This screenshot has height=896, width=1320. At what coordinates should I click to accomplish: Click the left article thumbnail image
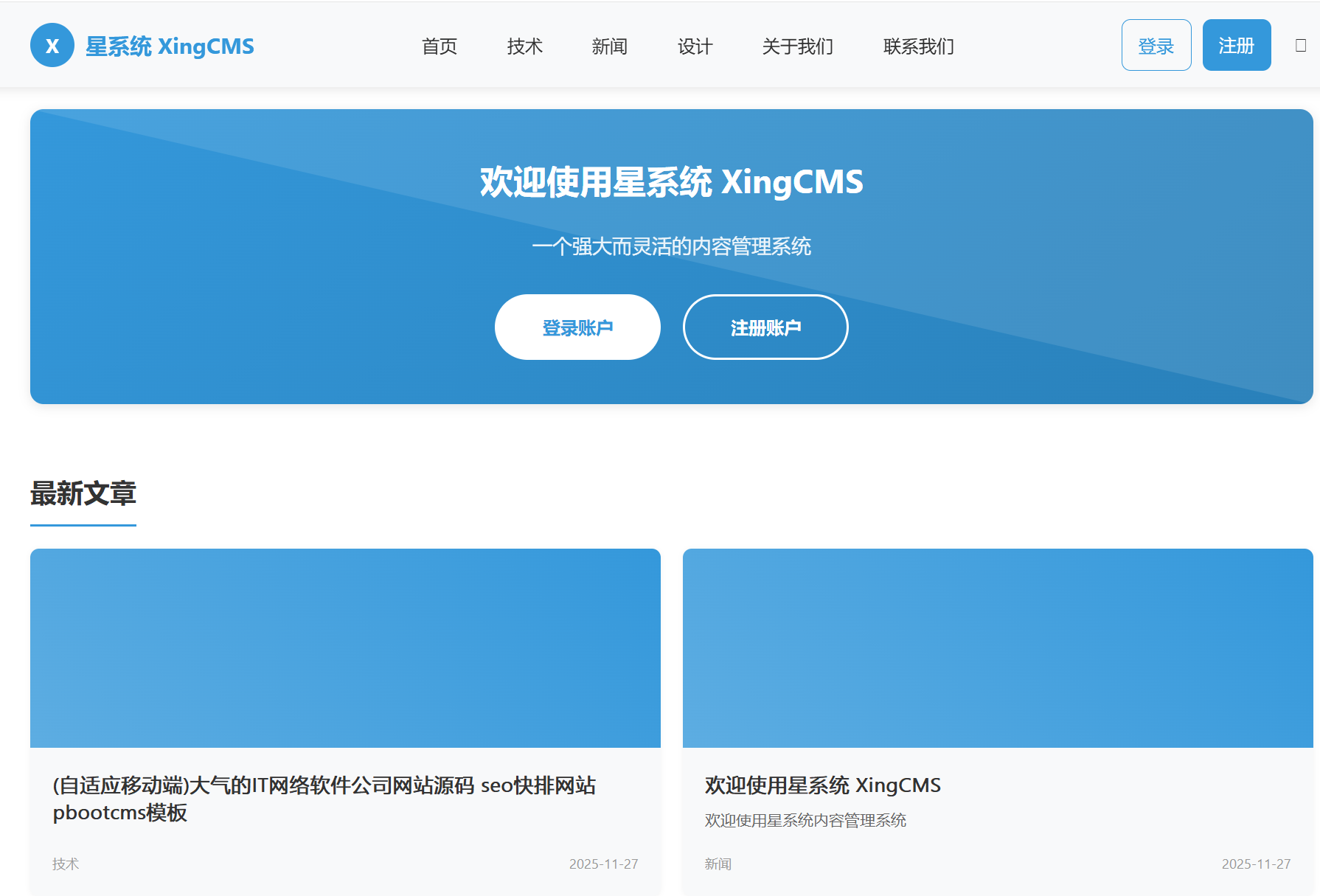click(344, 649)
